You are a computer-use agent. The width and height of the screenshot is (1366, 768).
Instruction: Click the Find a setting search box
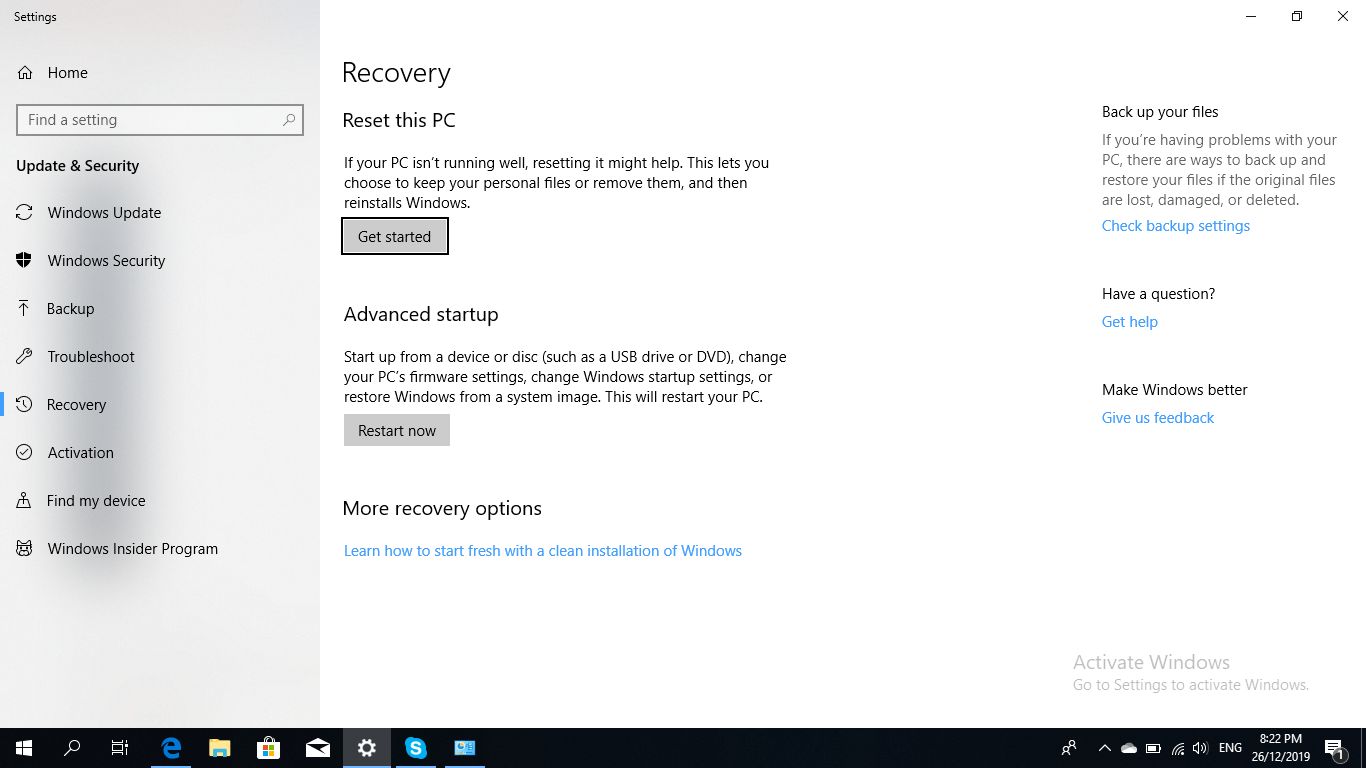tap(160, 120)
